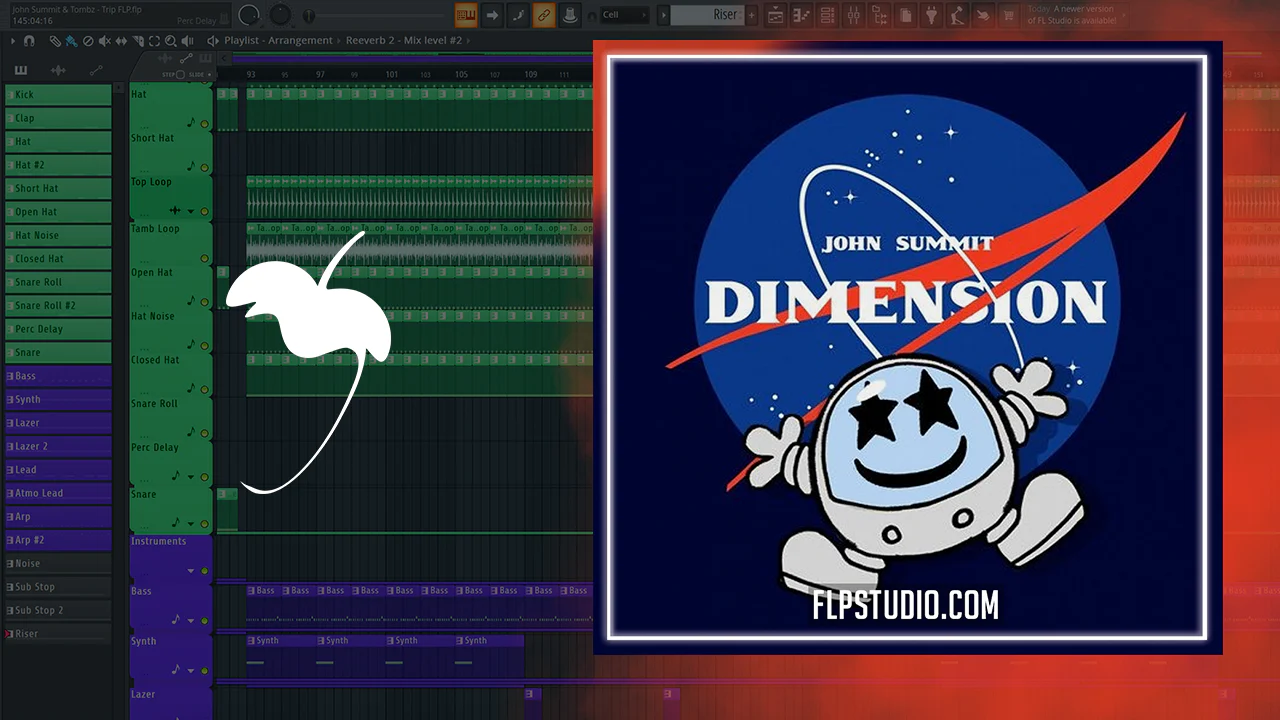
Task: Click Reeverb 2 - Mix level #2 breadcrumb
Action: [404, 41]
